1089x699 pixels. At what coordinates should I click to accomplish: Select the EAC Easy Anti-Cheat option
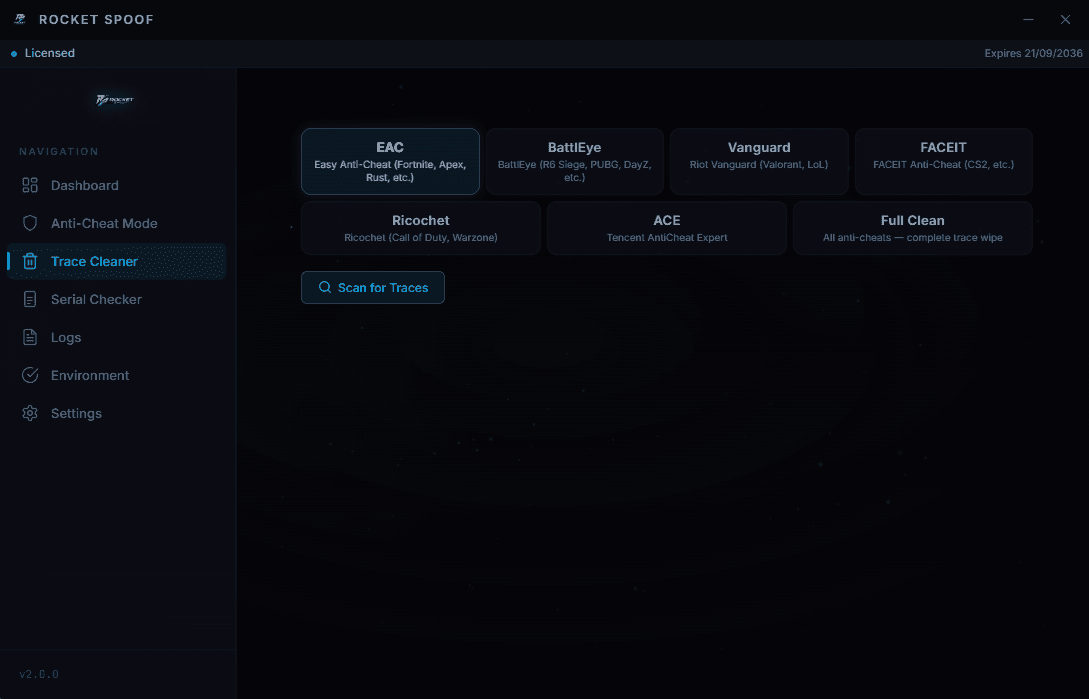[390, 161]
